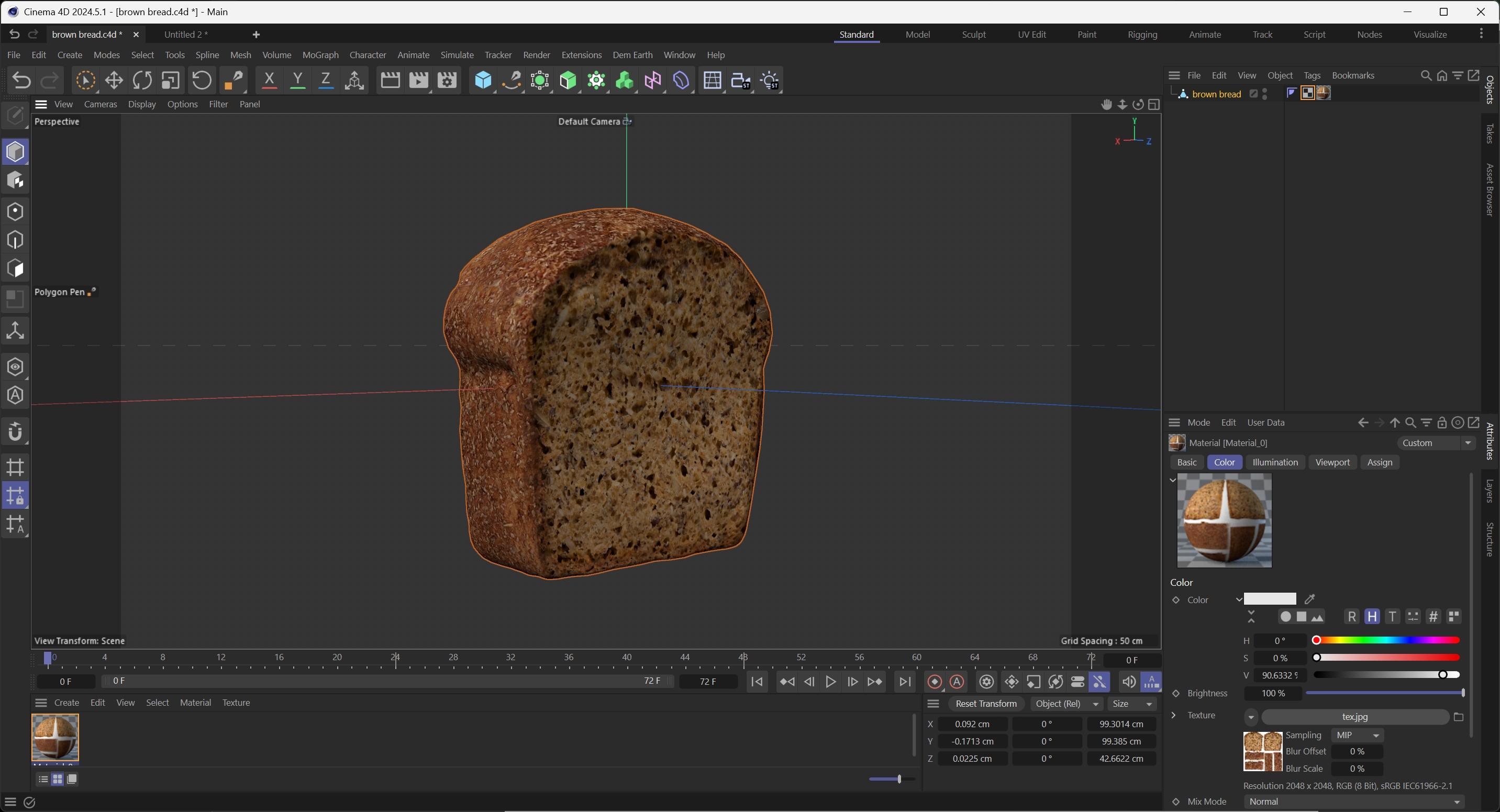This screenshot has height=812, width=1500.
Task: Toggle the Y axis lock
Action: click(x=297, y=80)
